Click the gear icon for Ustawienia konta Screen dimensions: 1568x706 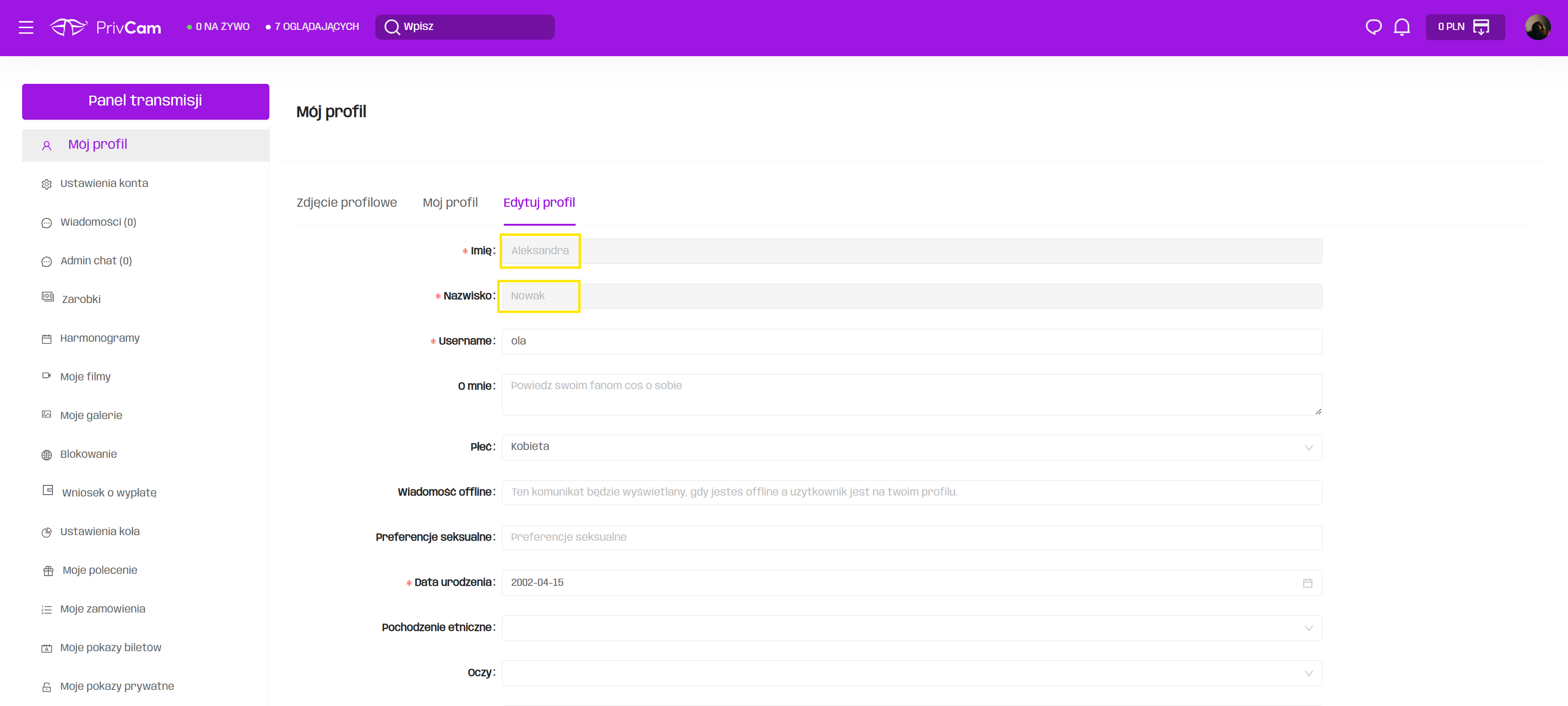pyautogui.click(x=47, y=184)
